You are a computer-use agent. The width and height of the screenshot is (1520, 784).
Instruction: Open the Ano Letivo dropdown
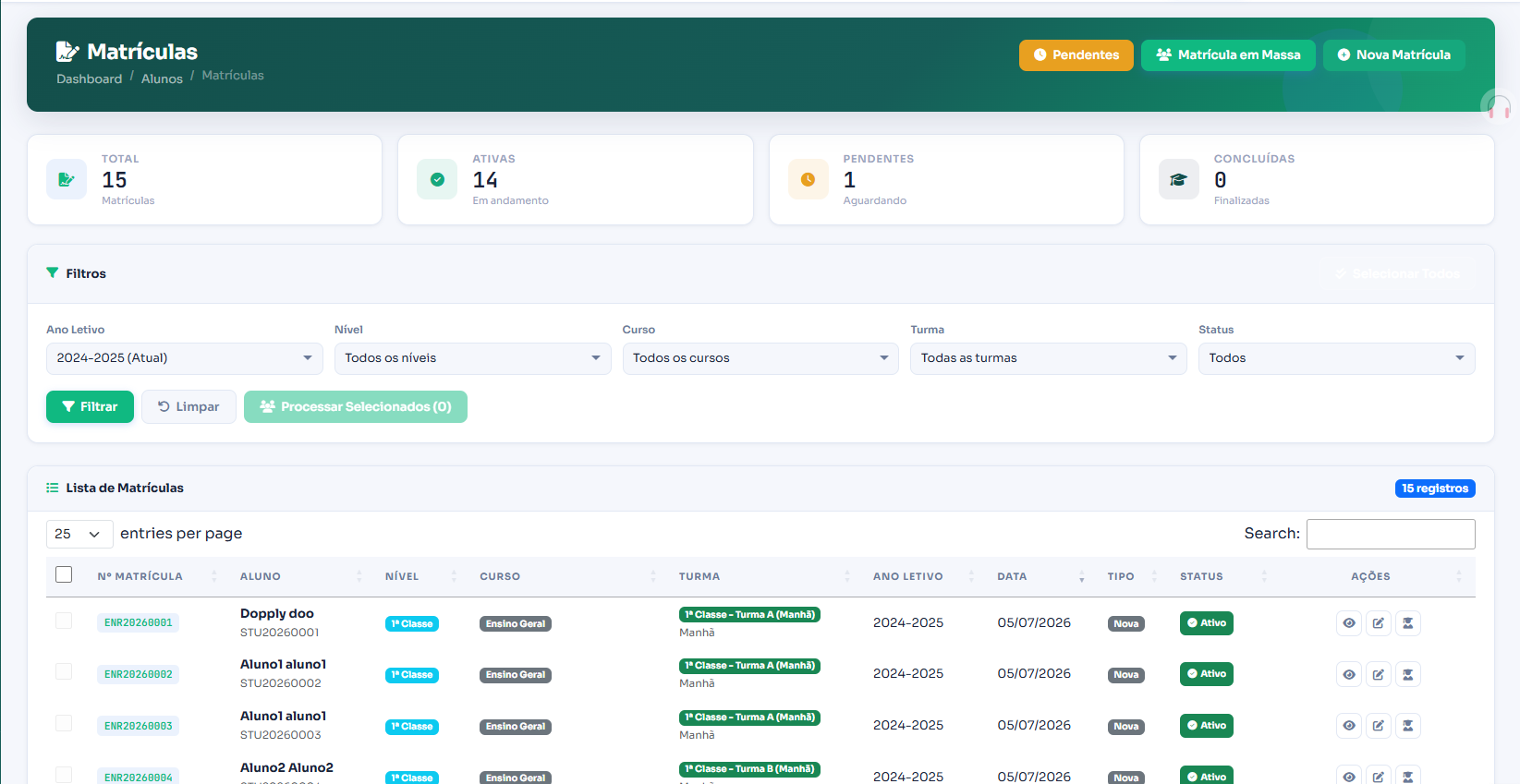coord(185,358)
